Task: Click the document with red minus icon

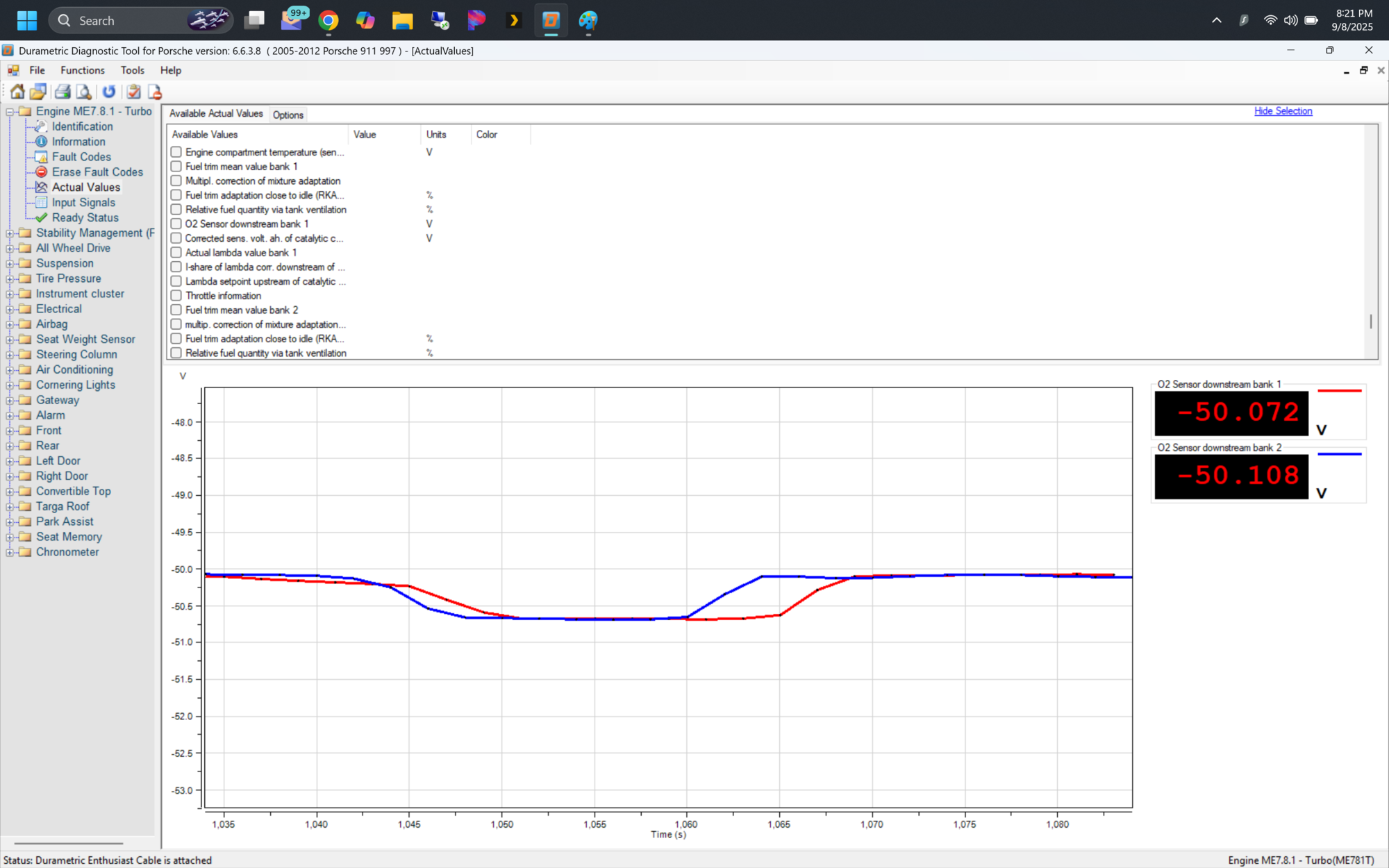Action: (155, 92)
